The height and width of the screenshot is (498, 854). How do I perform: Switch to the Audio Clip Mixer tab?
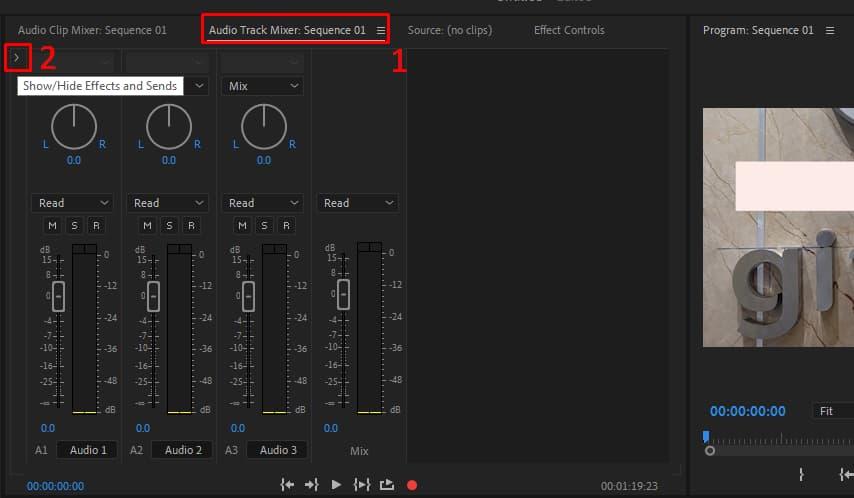92,30
